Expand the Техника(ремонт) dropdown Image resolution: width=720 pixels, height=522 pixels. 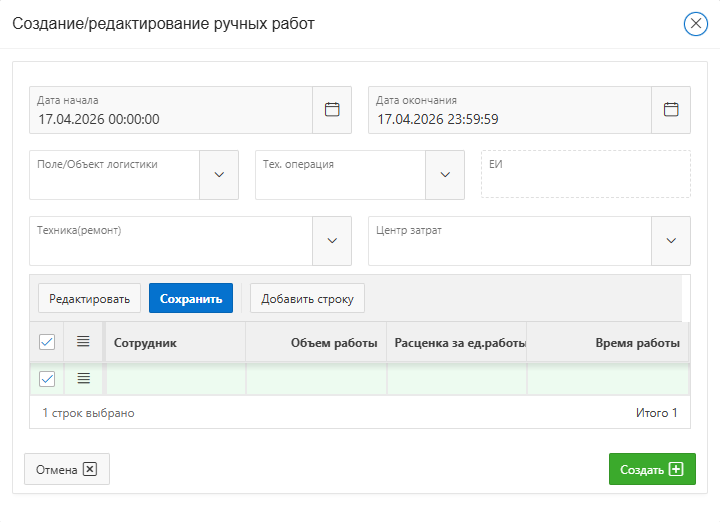click(x=332, y=241)
